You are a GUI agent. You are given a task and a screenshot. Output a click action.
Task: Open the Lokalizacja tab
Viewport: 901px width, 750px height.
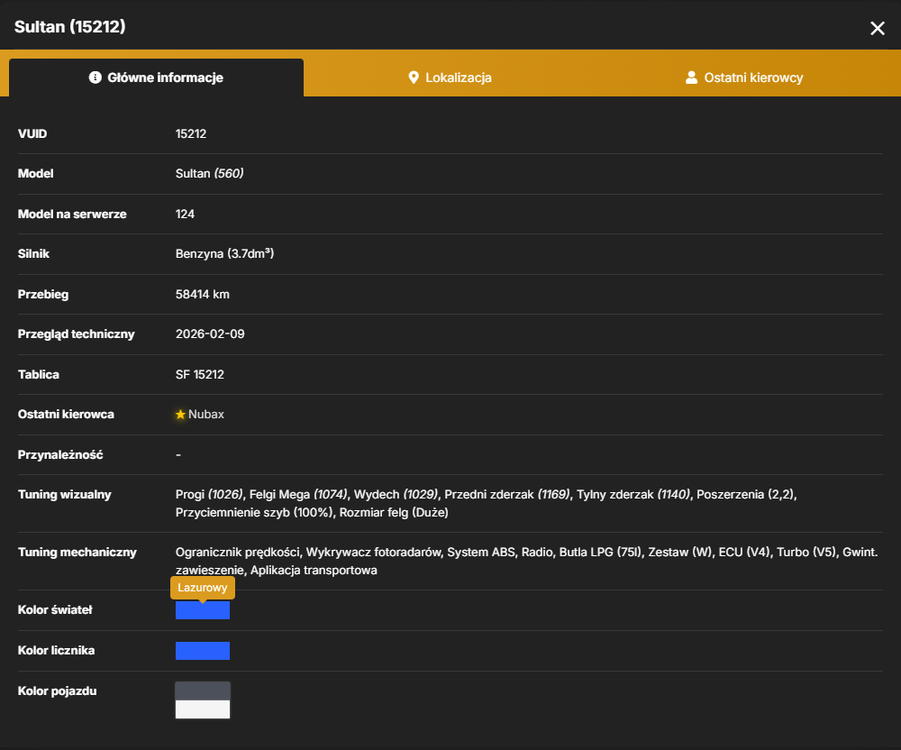point(449,78)
